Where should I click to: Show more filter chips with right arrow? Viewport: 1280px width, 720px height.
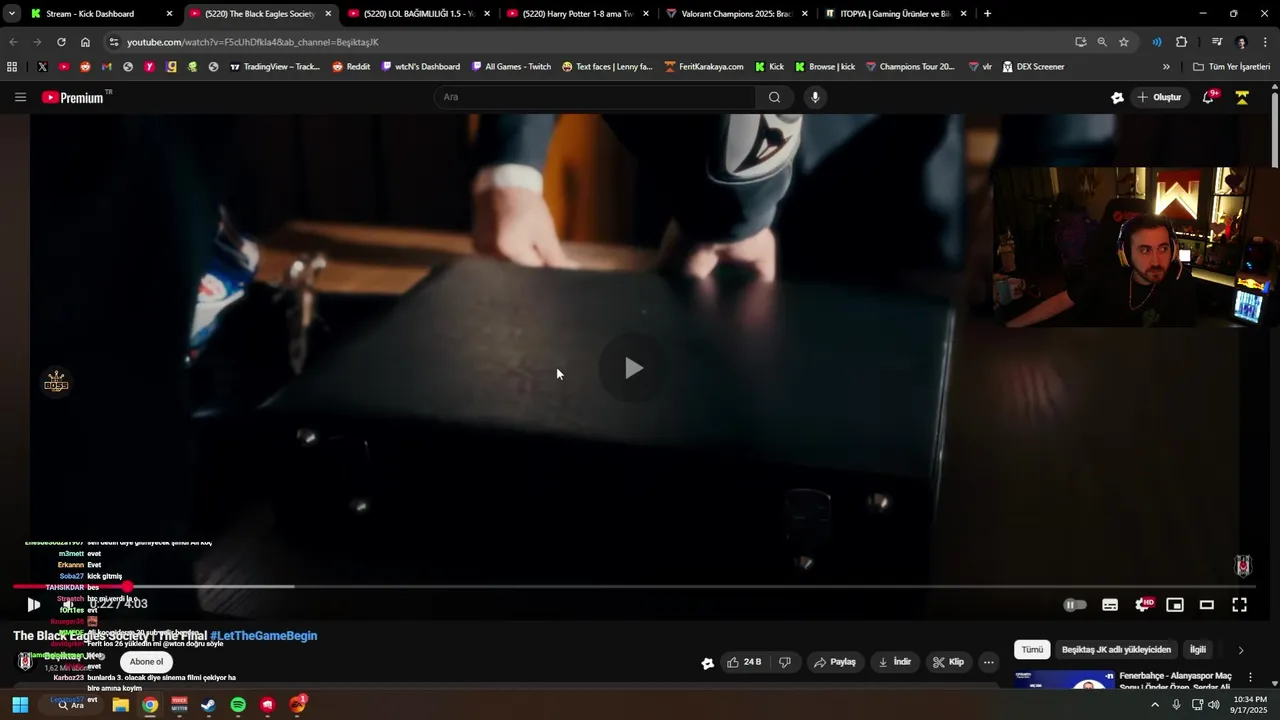[x=1241, y=650]
